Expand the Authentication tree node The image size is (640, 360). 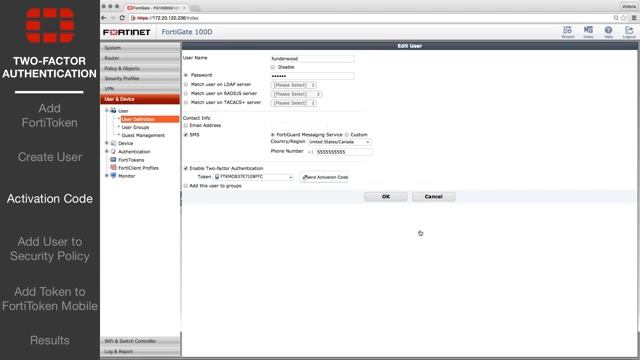(x=107, y=151)
